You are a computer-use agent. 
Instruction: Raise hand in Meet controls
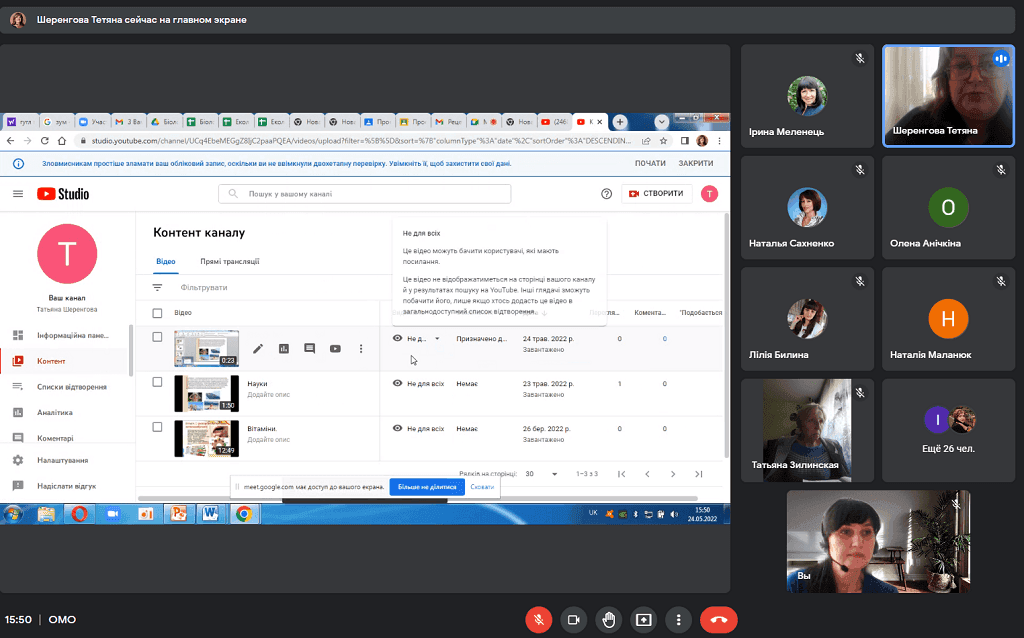[609, 620]
